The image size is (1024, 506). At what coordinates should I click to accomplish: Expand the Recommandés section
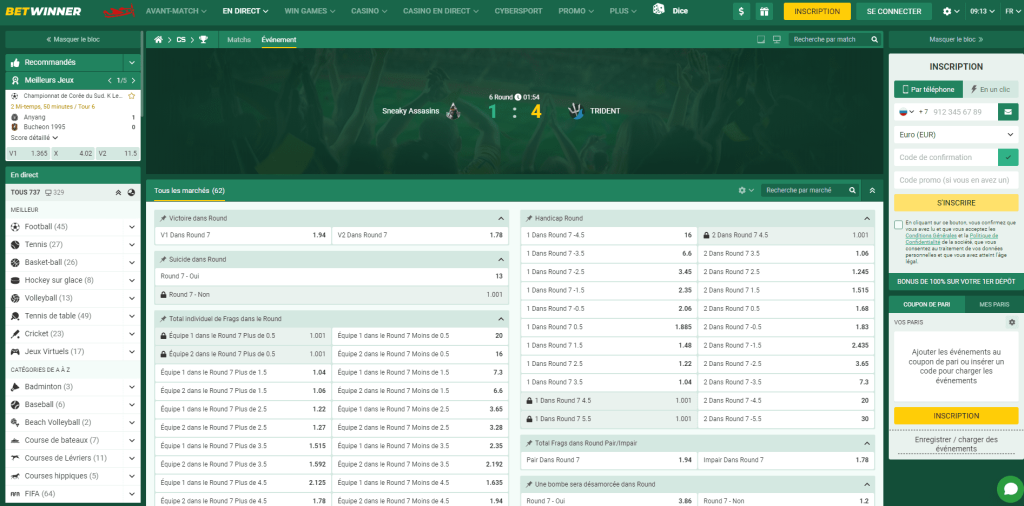coord(132,63)
